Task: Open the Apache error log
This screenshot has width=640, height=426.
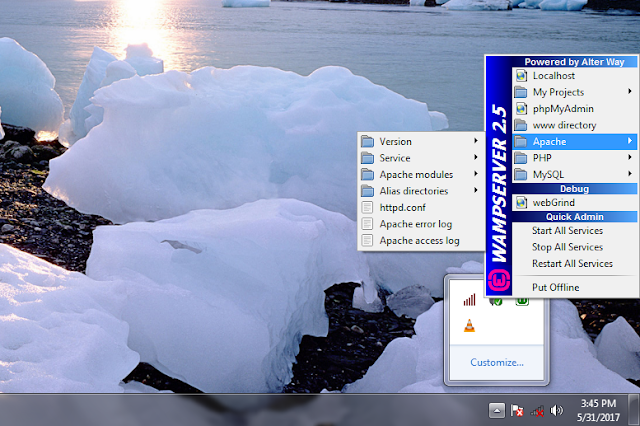Action: pos(420,224)
